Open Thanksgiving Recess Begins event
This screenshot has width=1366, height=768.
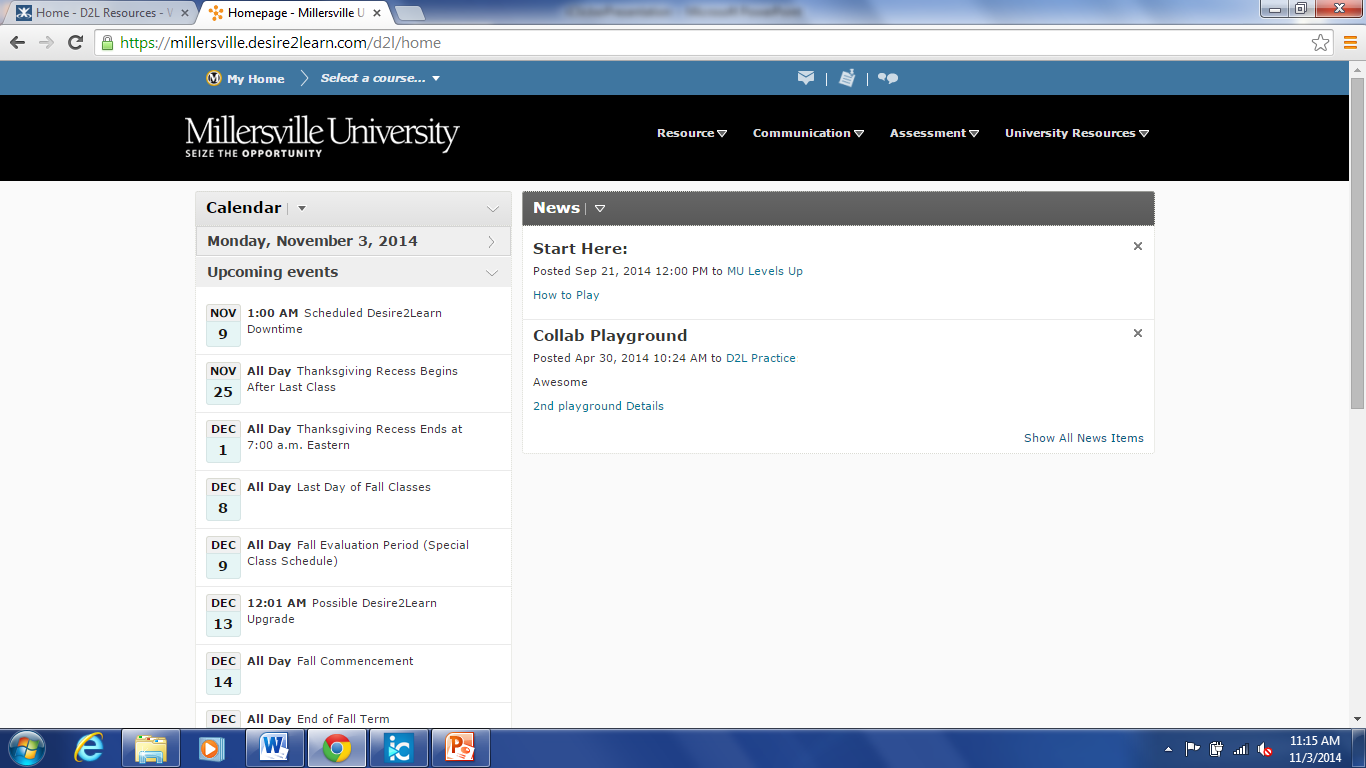click(352, 379)
